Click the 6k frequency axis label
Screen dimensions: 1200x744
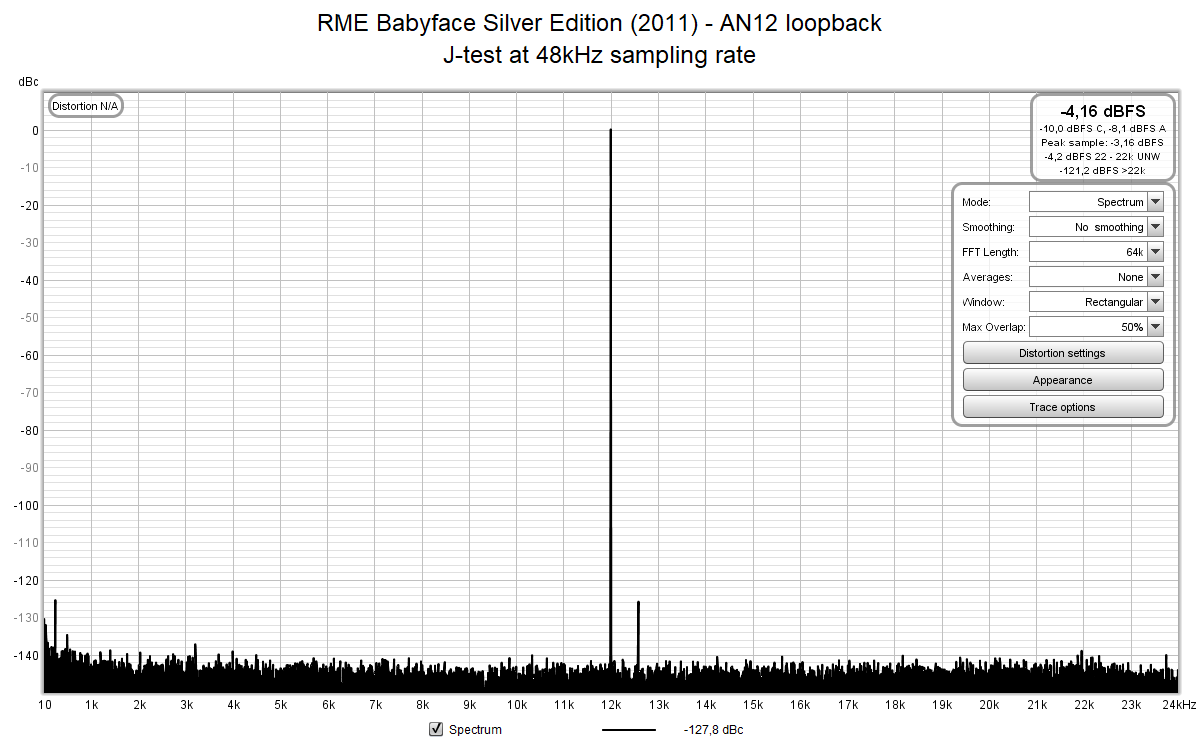click(328, 705)
